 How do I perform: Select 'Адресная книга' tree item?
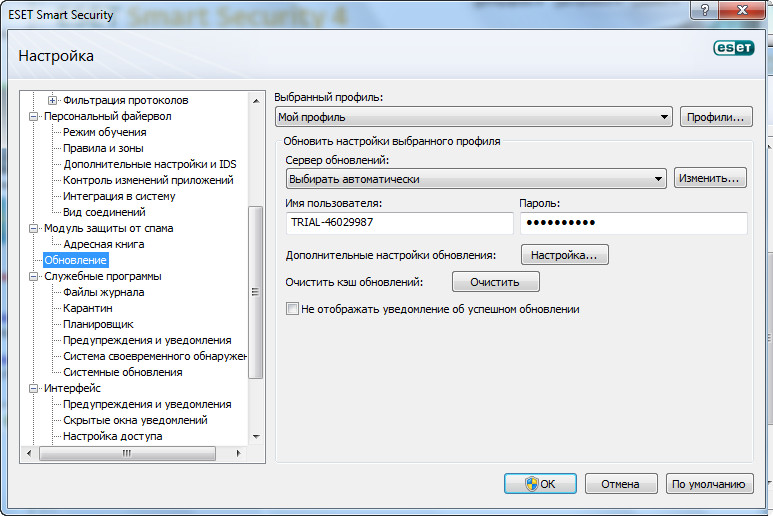(104, 244)
